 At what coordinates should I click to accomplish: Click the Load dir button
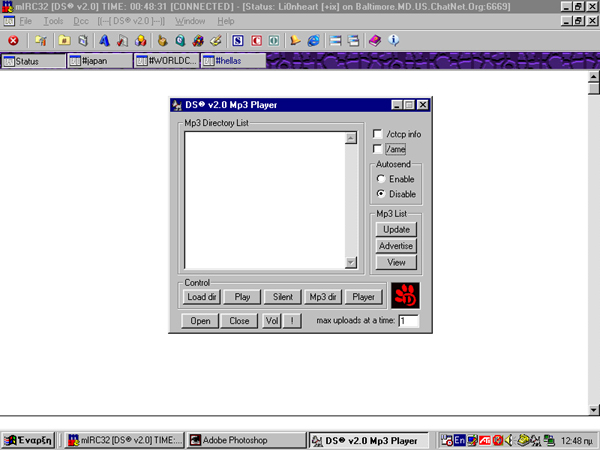pyautogui.click(x=202, y=297)
